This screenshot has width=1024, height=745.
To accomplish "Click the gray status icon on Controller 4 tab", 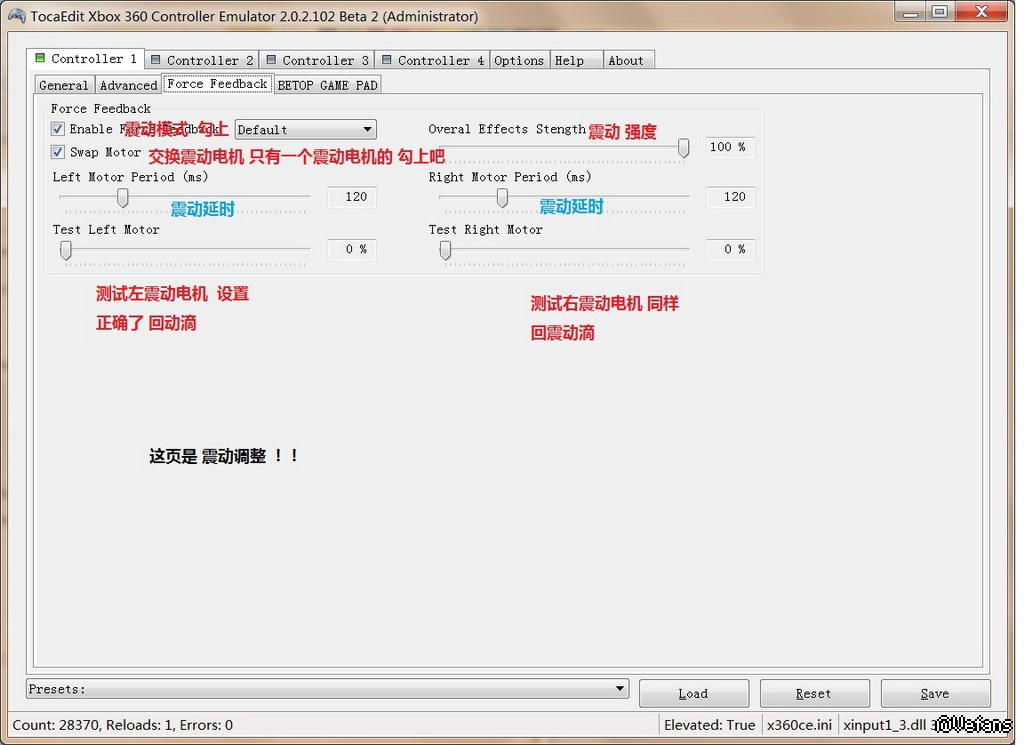I will [x=387, y=59].
